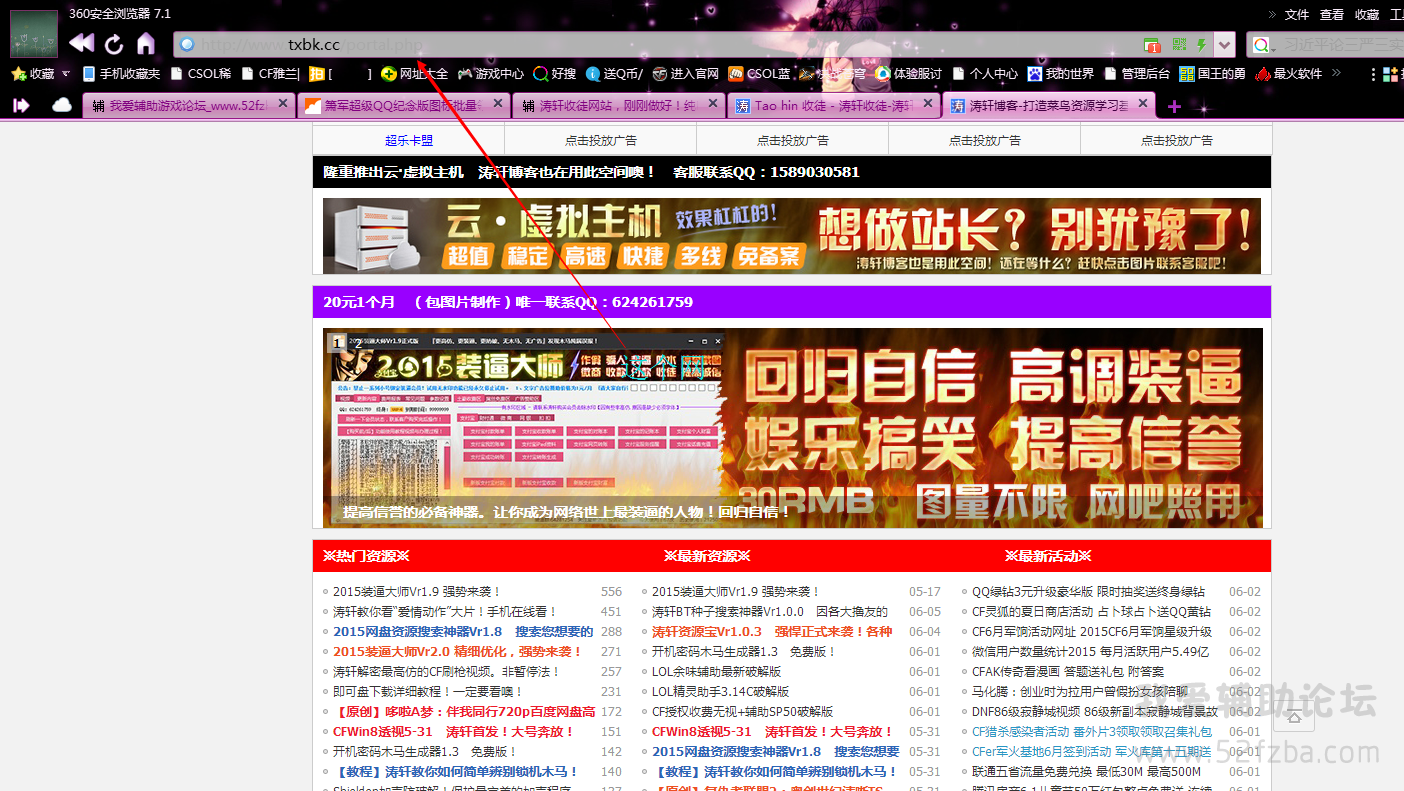Open the CSOL蓝 bookmark
The image size is (1404, 791).
pyautogui.click(x=759, y=74)
